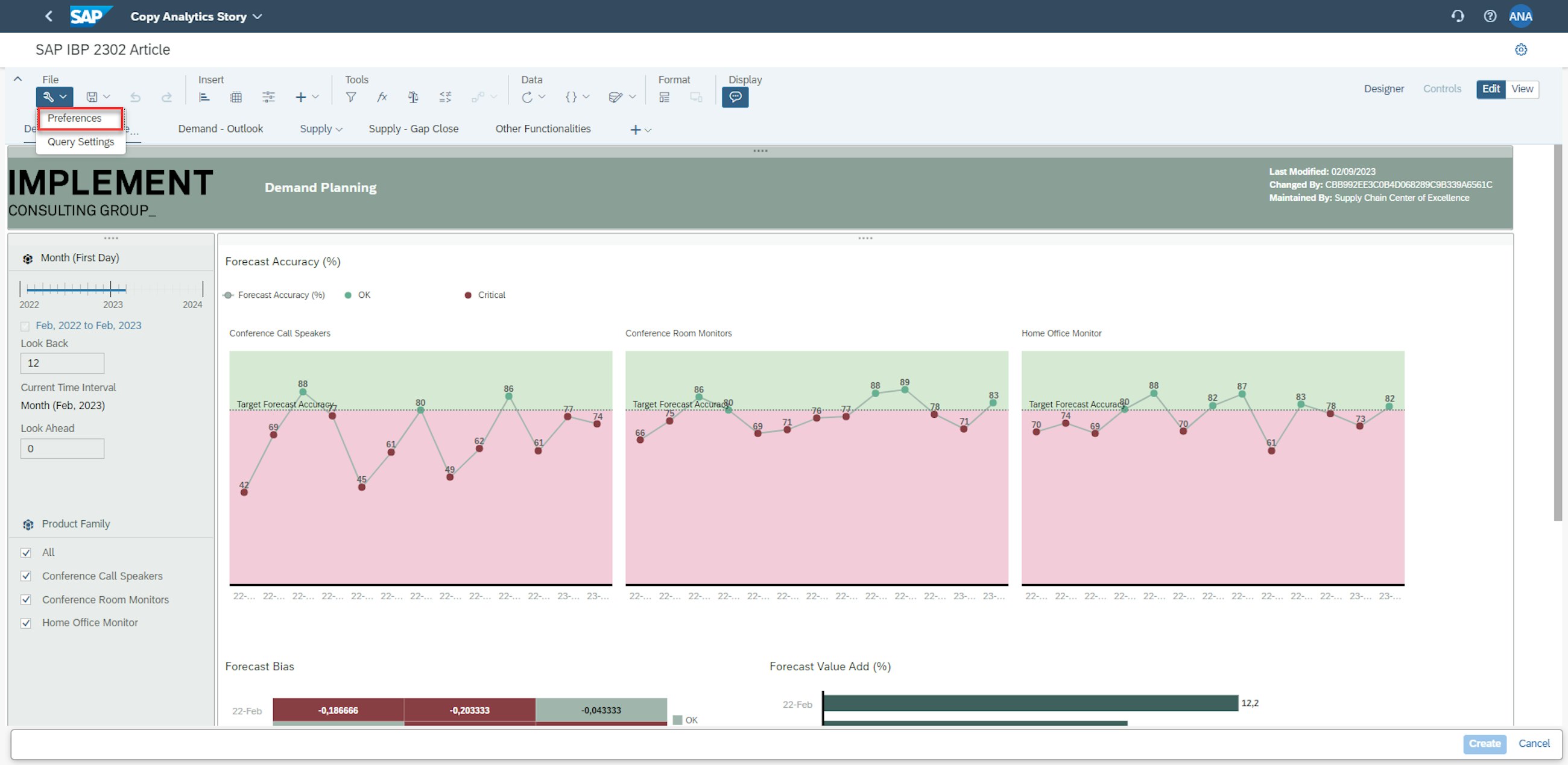Open the Copy Analytics Story title dropdown
This screenshot has width=1568, height=765.
258,16
